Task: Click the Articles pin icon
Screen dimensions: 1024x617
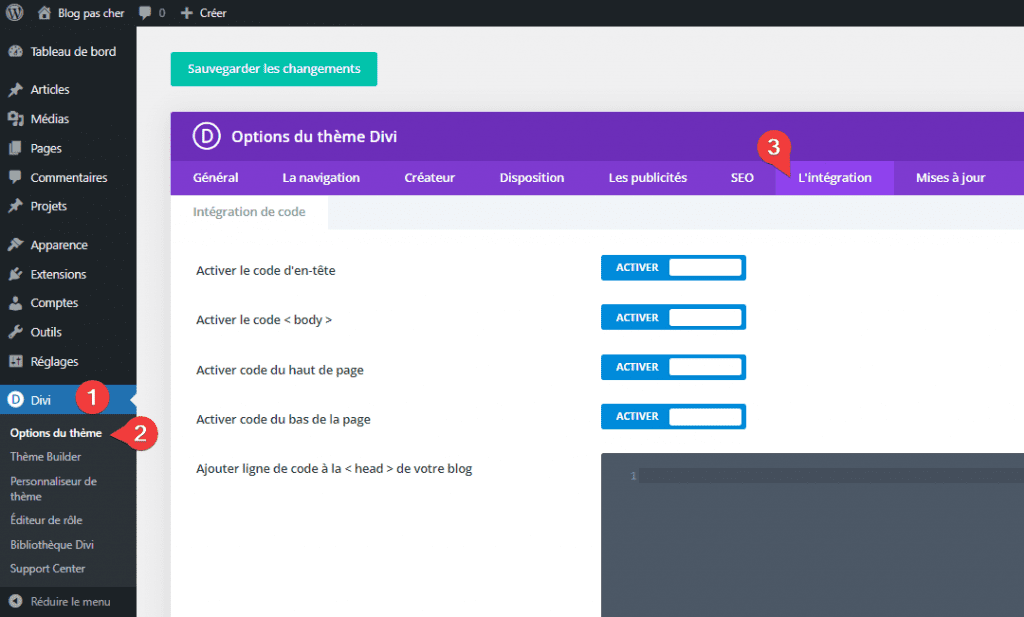Action: [x=16, y=89]
